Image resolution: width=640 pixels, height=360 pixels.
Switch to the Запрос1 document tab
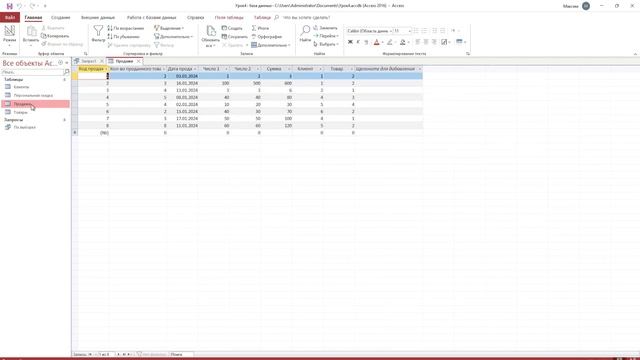[x=89, y=61]
